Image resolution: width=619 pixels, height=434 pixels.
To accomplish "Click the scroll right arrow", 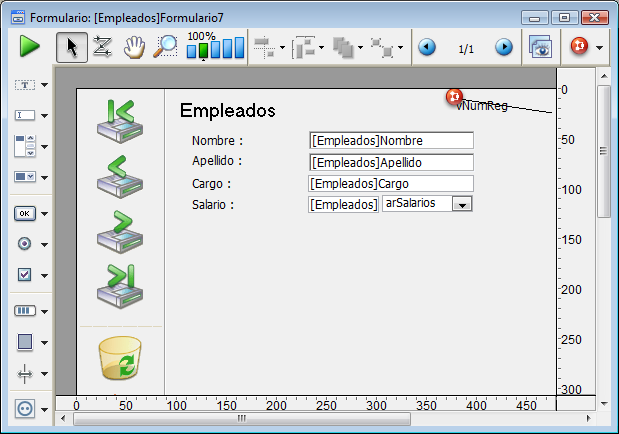I will 588,418.
